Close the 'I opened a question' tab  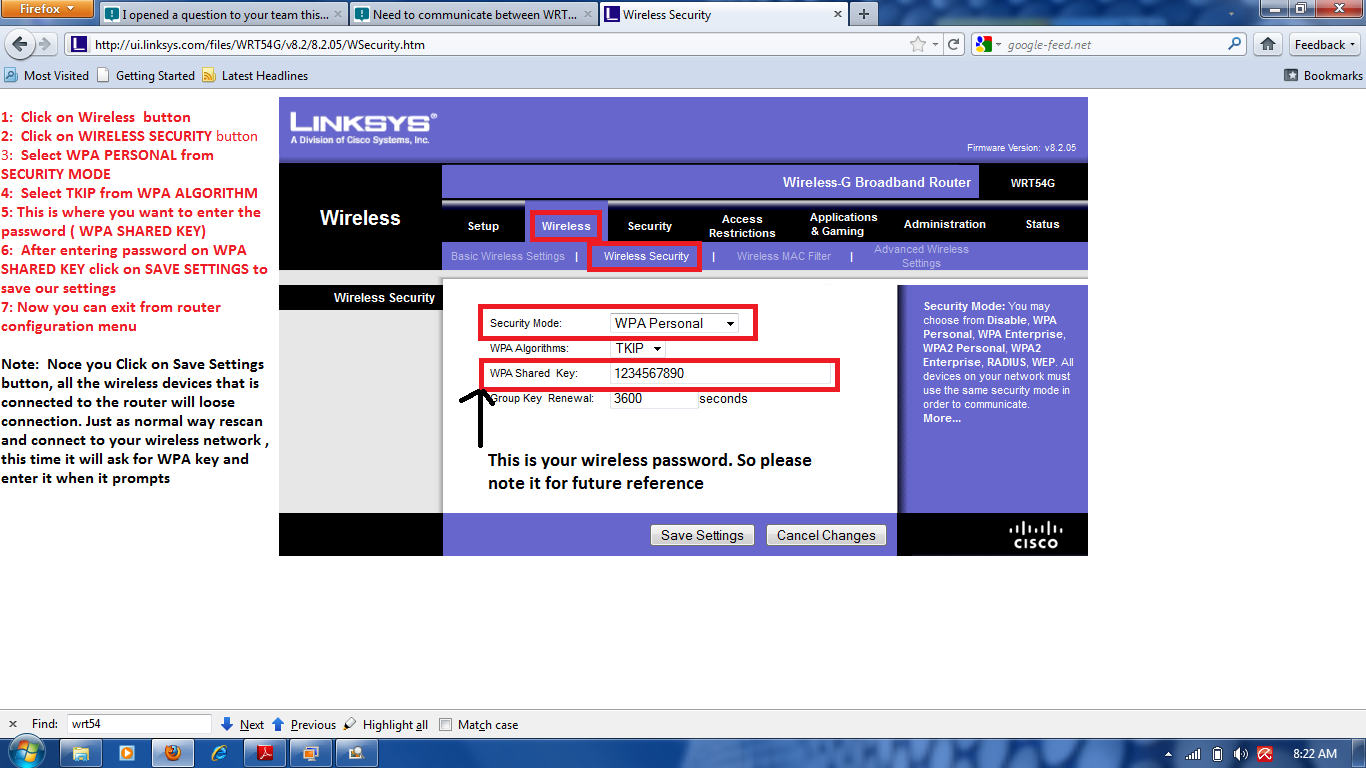coord(338,14)
